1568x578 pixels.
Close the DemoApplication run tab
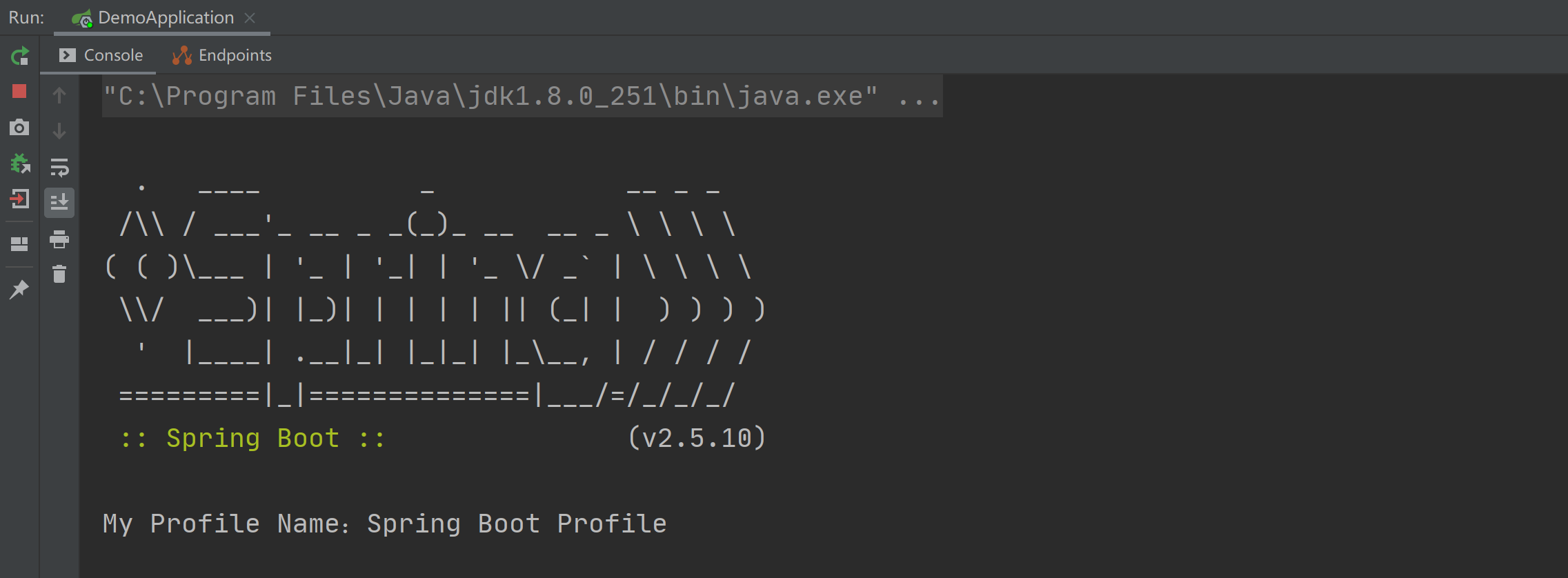click(250, 18)
